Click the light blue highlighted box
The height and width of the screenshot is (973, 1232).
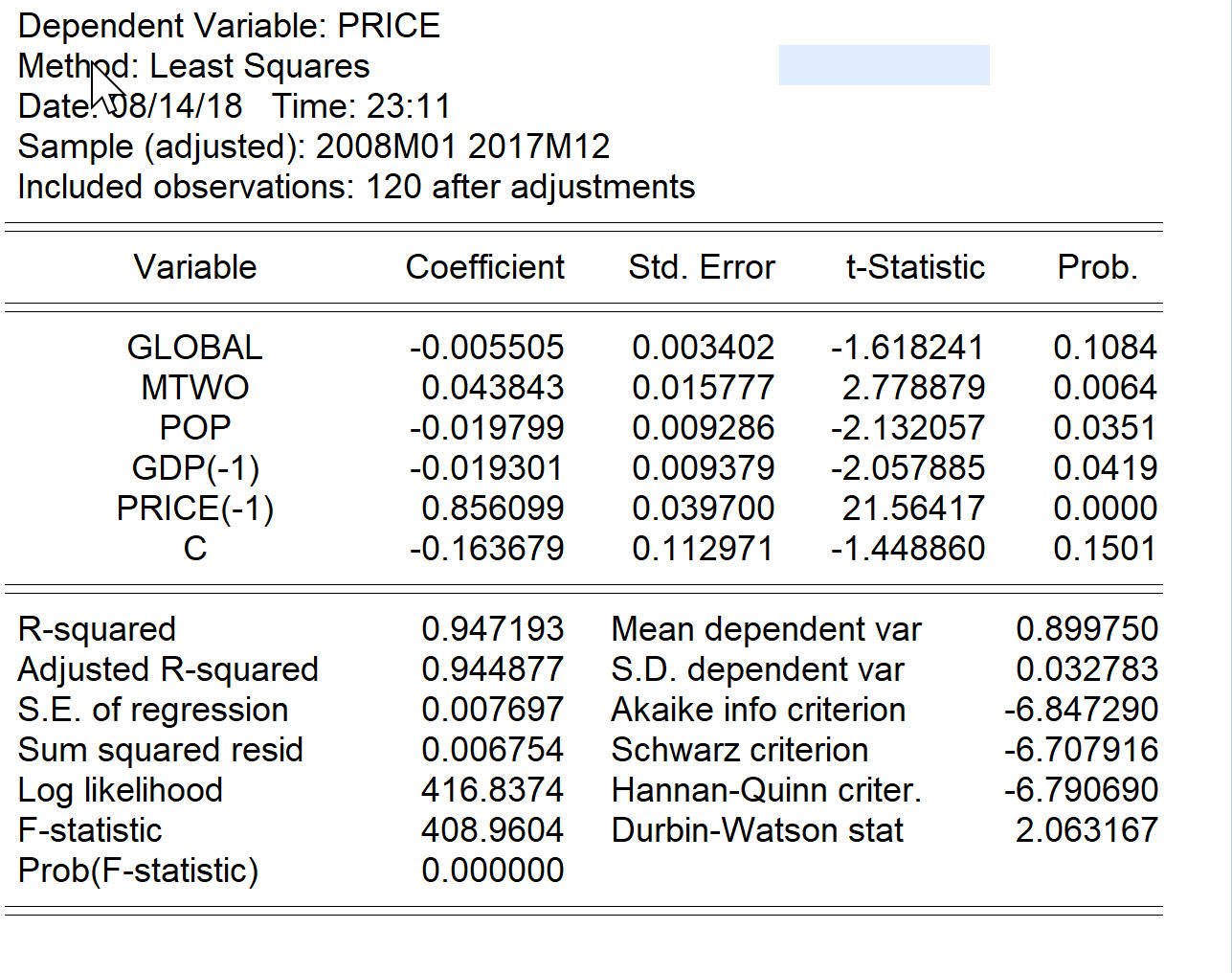(884, 65)
